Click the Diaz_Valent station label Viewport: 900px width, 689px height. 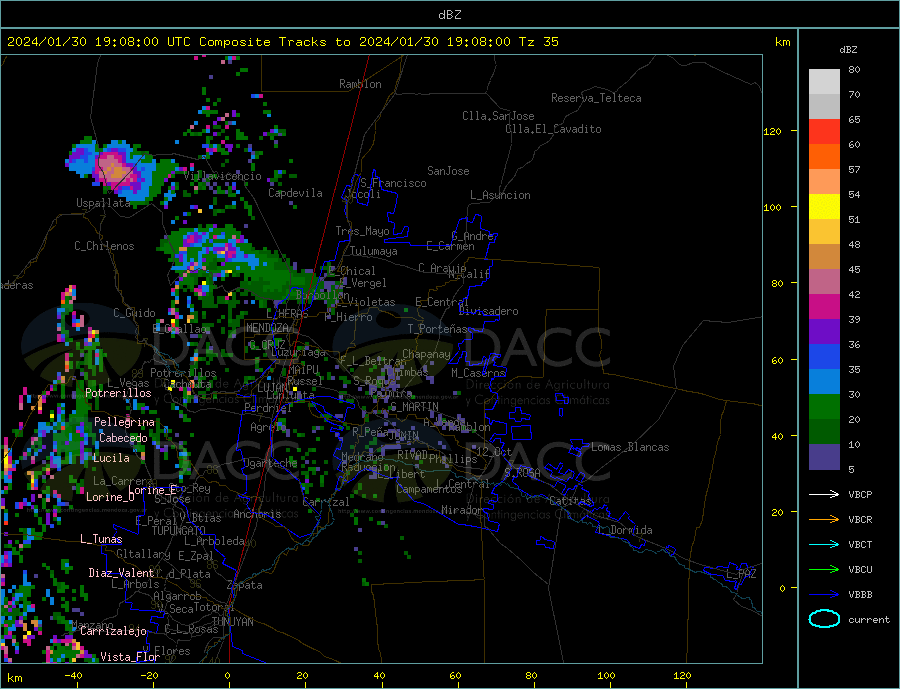click(121, 573)
